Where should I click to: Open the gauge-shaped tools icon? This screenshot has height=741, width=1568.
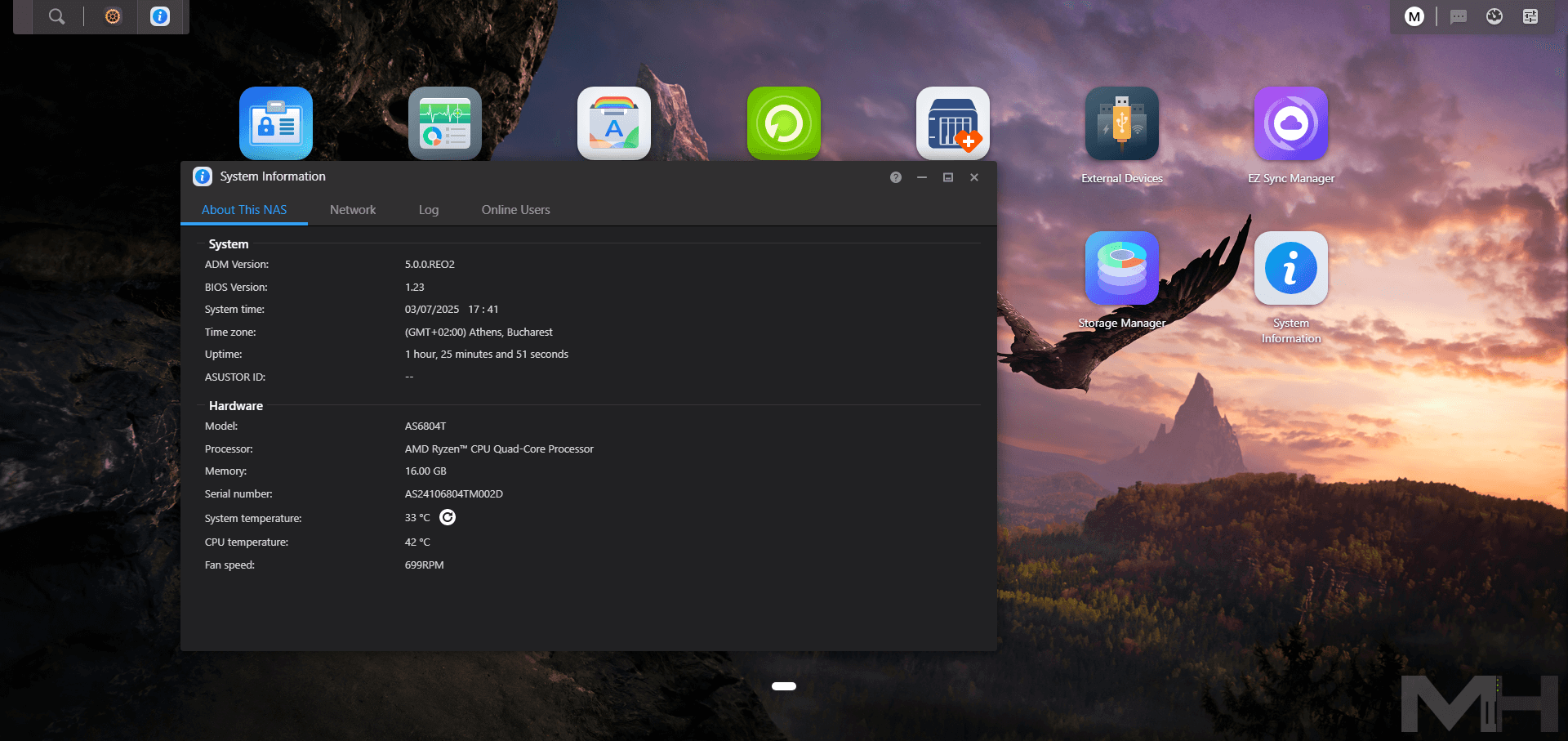pos(1494,16)
